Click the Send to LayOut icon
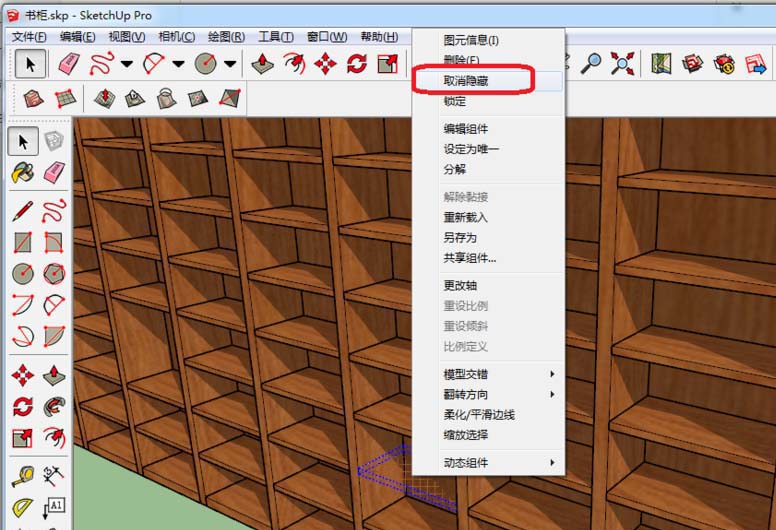 [x=755, y=64]
